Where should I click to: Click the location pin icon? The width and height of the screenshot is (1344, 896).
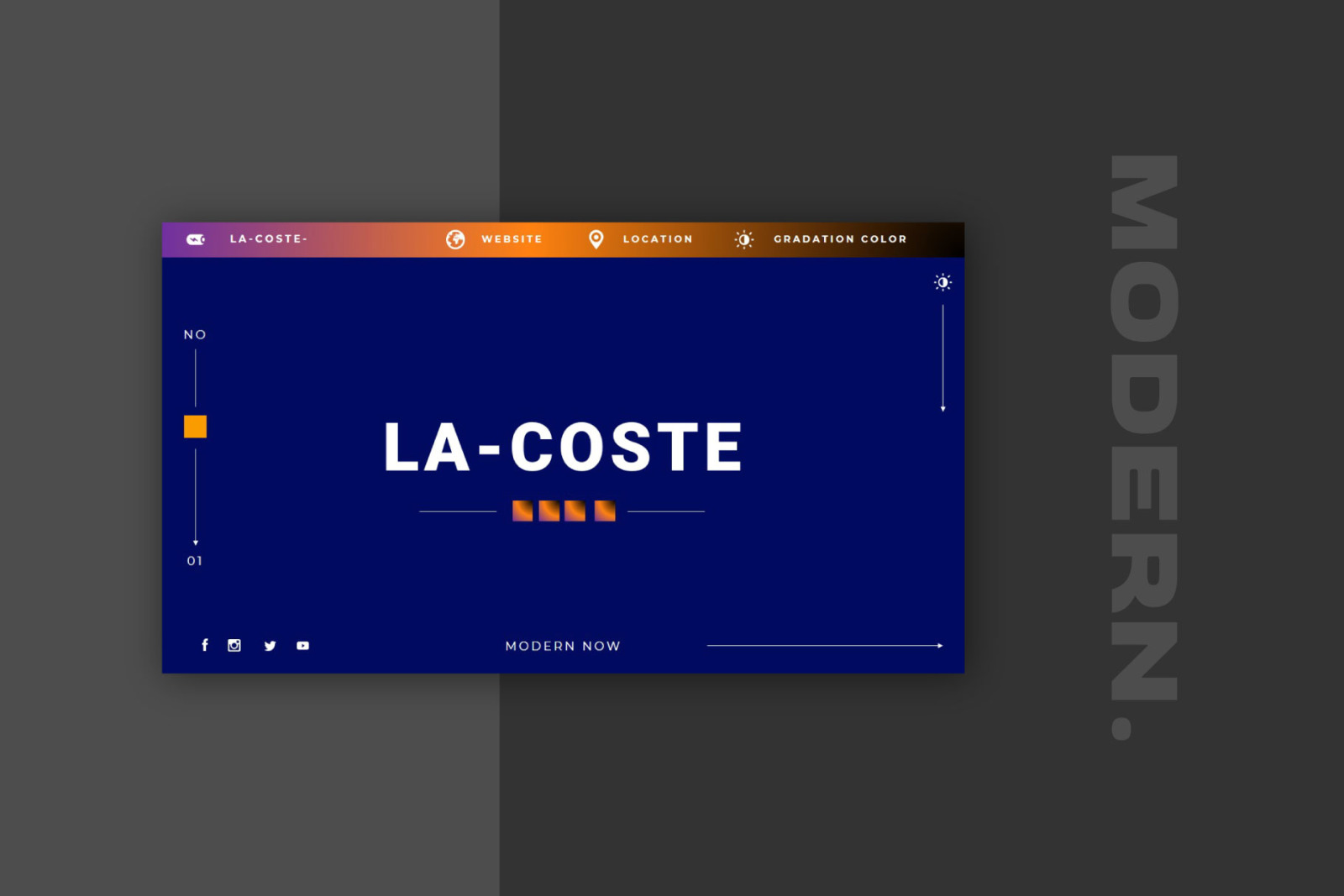click(596, 239)
